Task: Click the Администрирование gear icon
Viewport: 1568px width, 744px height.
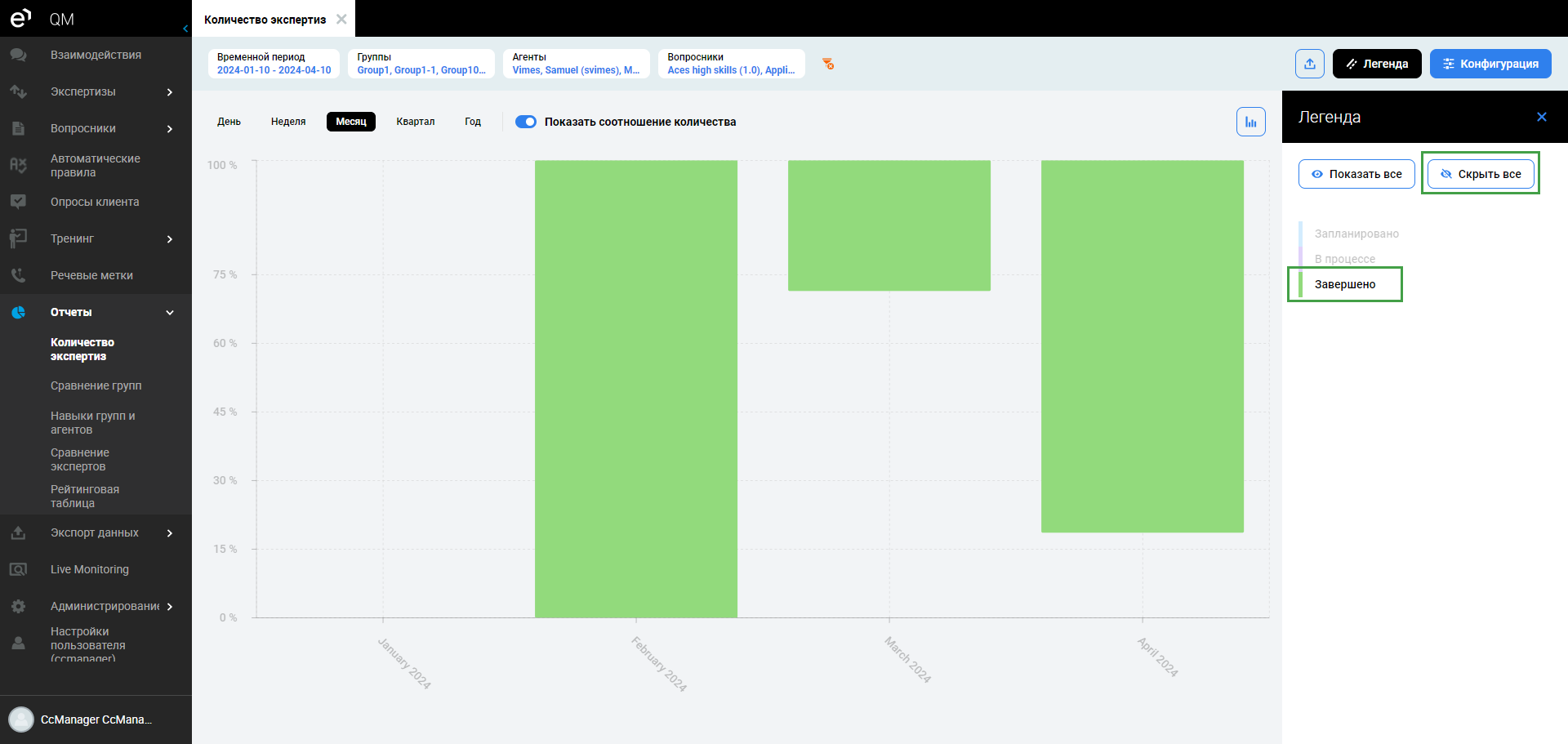Action: [x=18, y=606]
